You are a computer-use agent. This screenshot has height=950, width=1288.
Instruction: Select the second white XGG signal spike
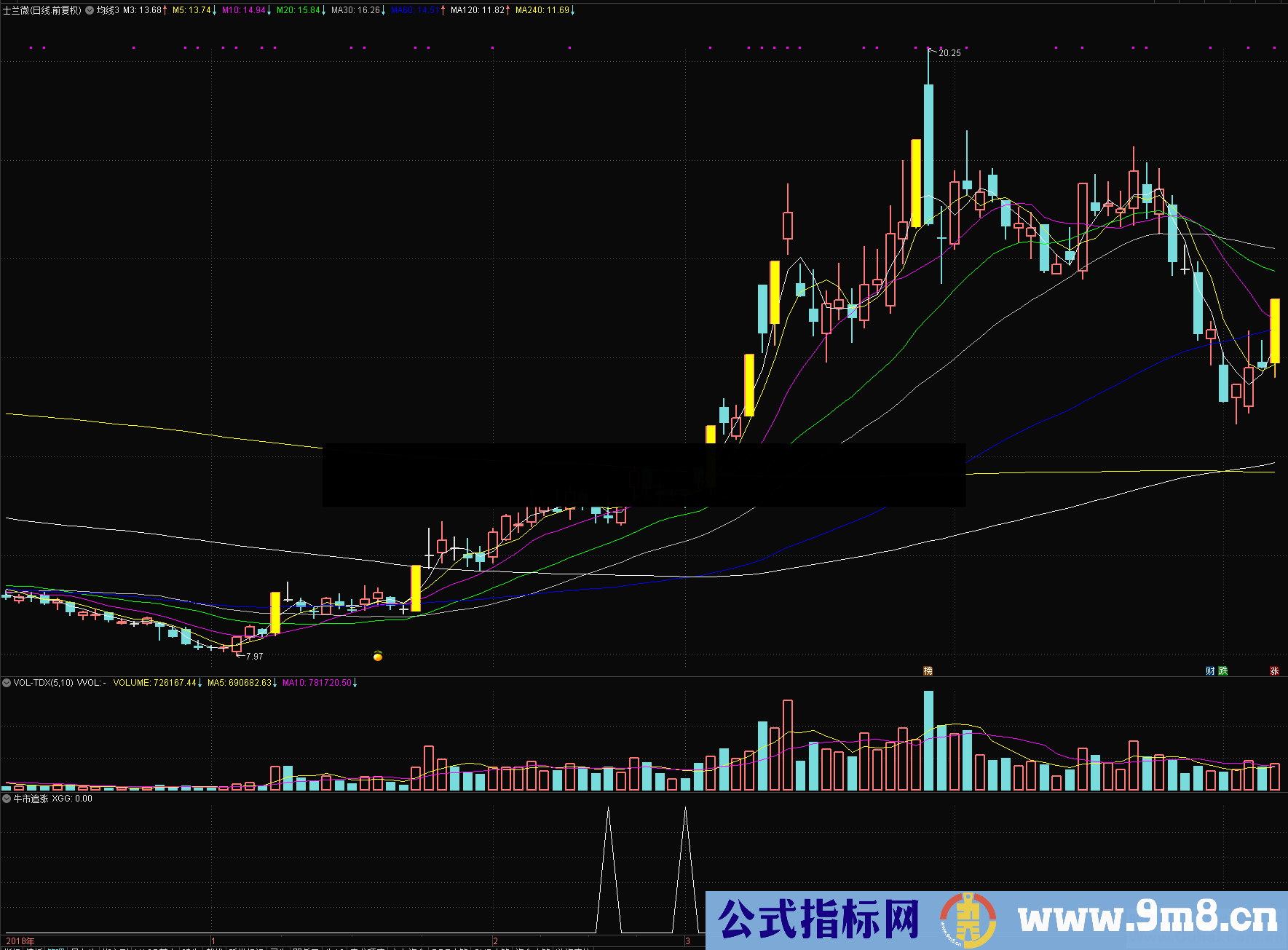click(685, 870)
